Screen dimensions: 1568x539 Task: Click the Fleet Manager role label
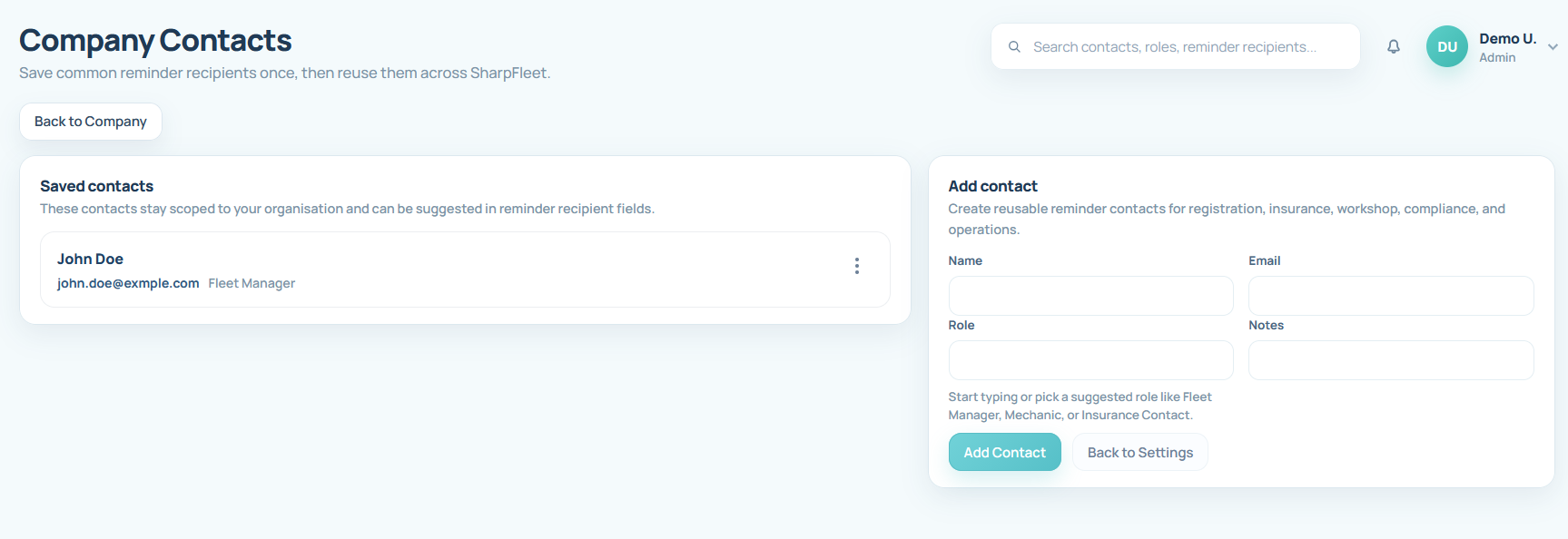[x=251, y=282]
